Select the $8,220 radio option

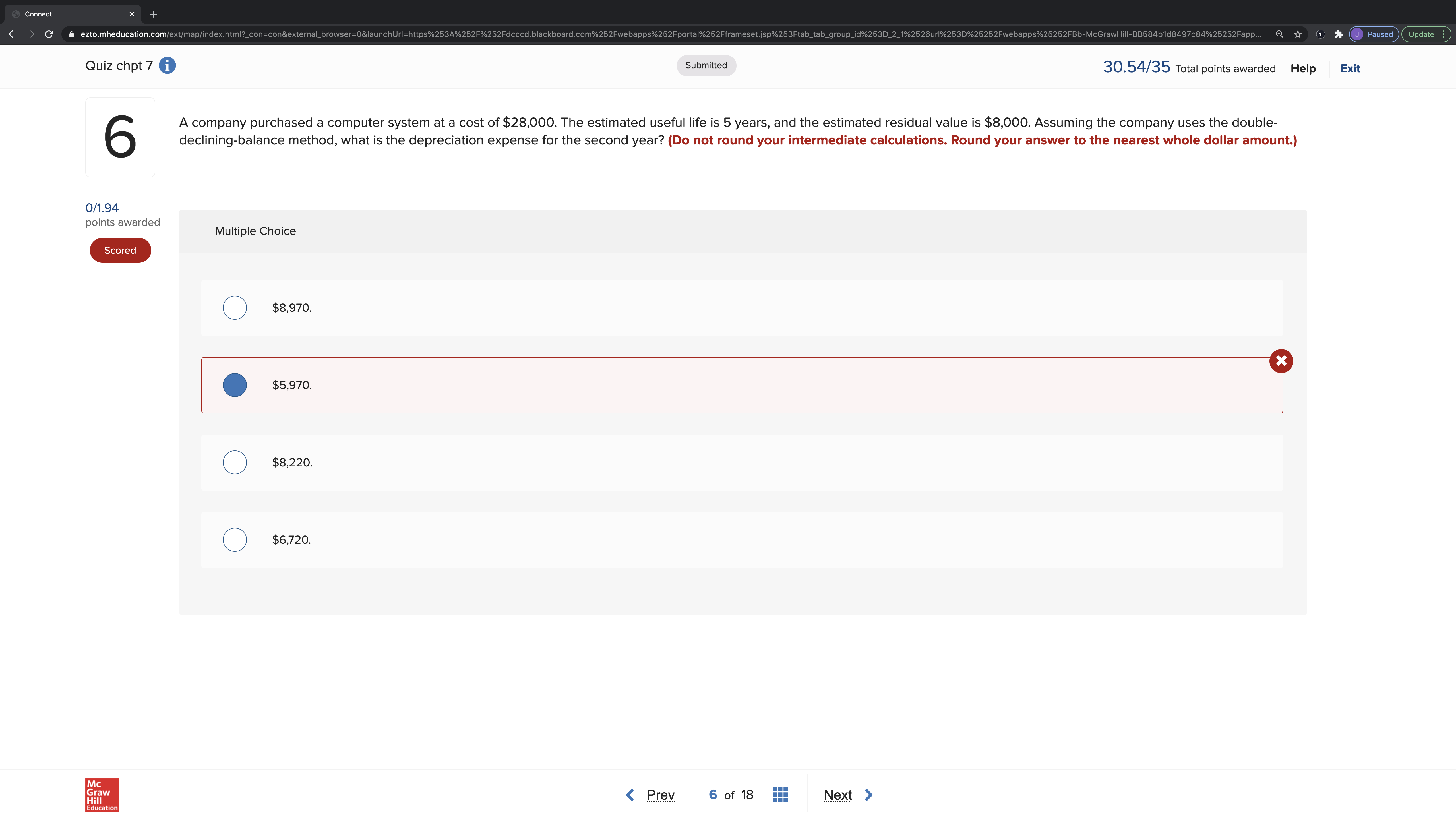[x=235, y=462]
